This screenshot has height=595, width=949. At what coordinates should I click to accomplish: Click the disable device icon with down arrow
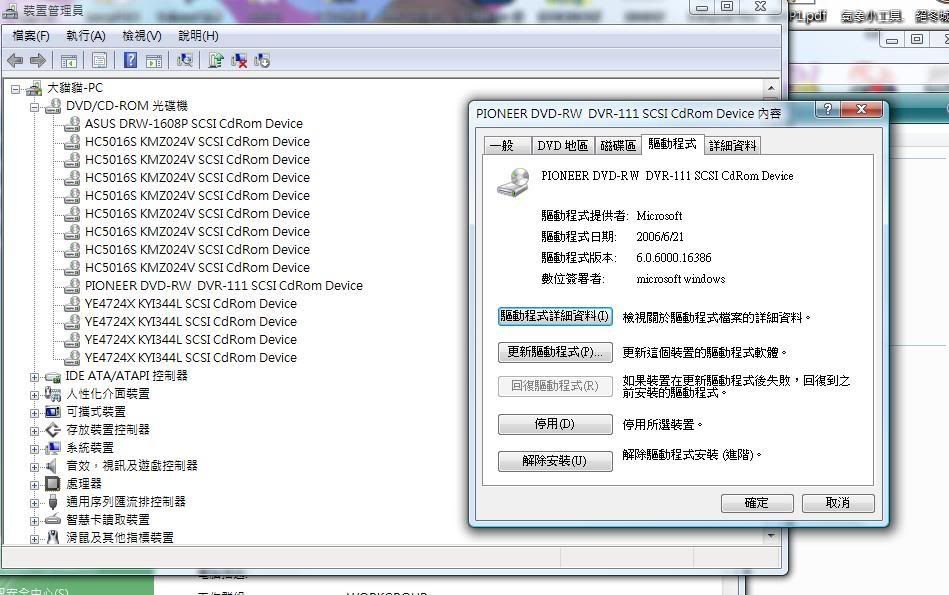(262, 60)
